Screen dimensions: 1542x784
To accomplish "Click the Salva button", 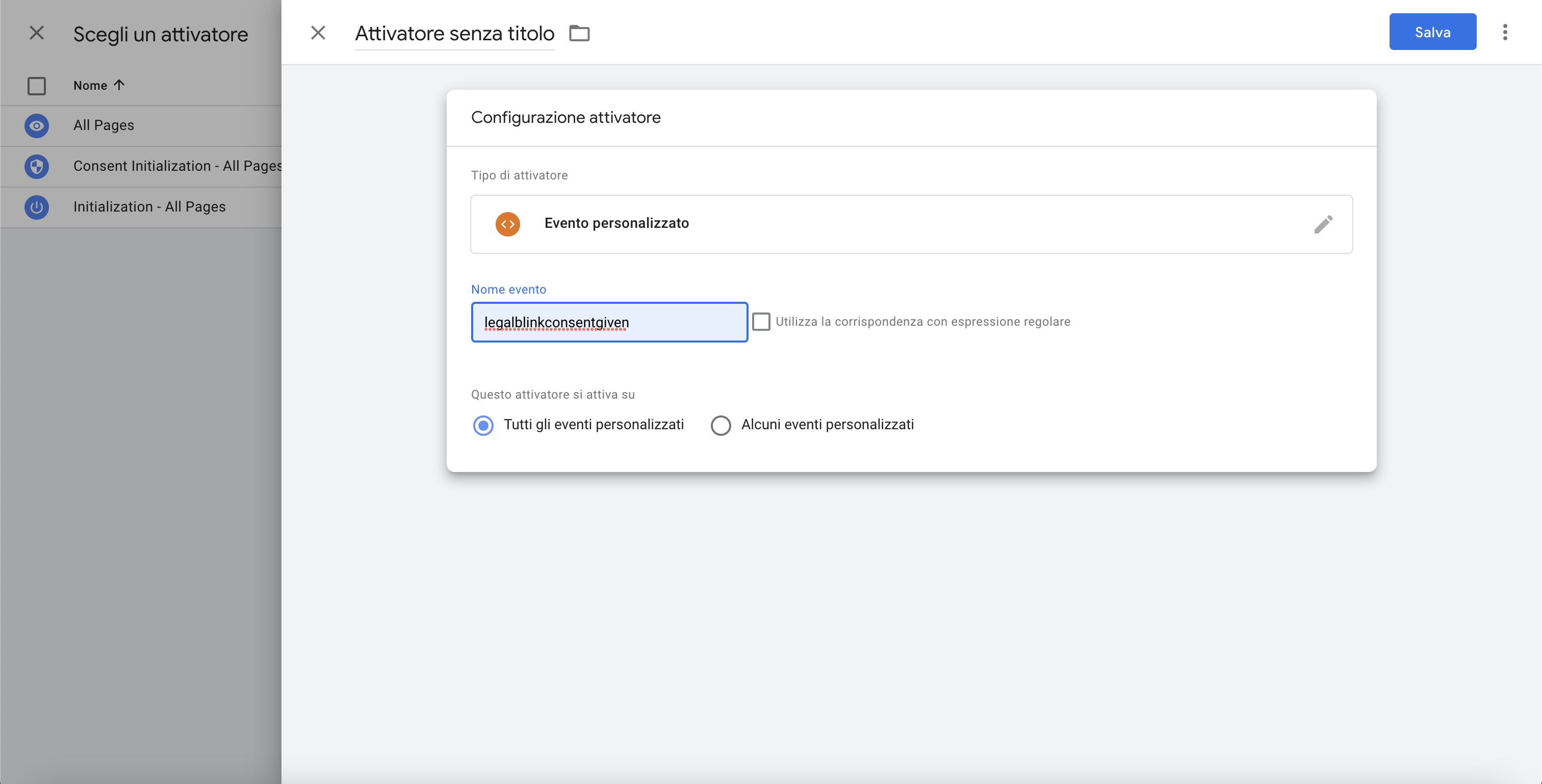I will pyautogui.click(x=1432, y=32).
